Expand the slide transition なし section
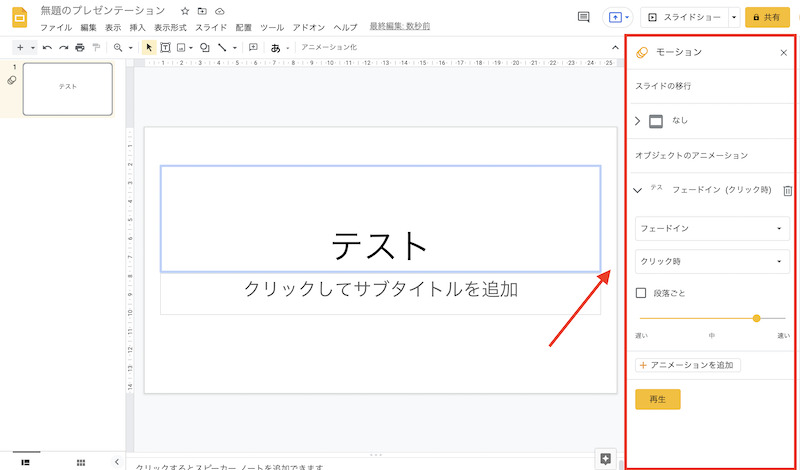 [638, 121]
